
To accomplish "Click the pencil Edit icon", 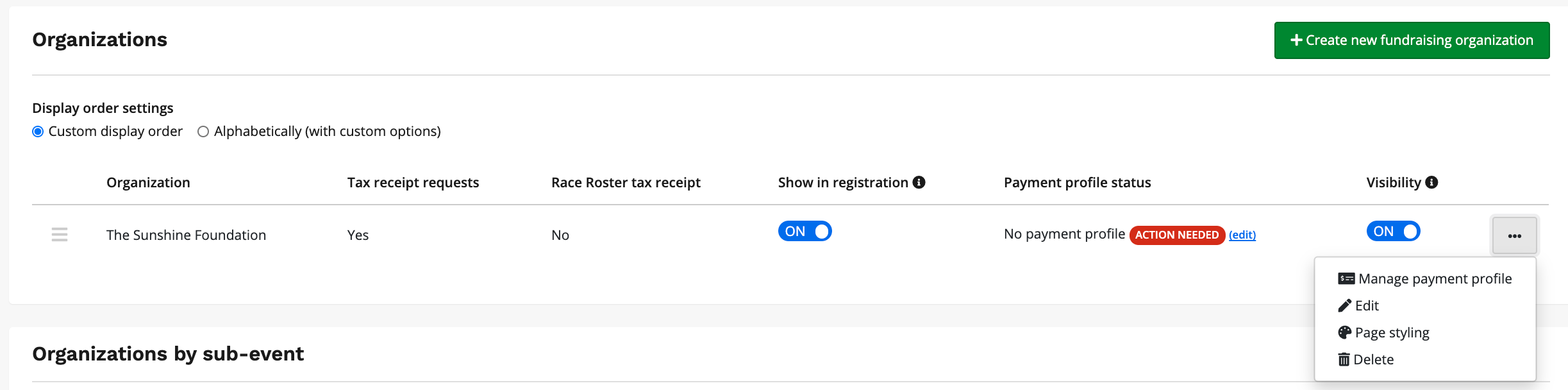I will [x=1345, y=306].
